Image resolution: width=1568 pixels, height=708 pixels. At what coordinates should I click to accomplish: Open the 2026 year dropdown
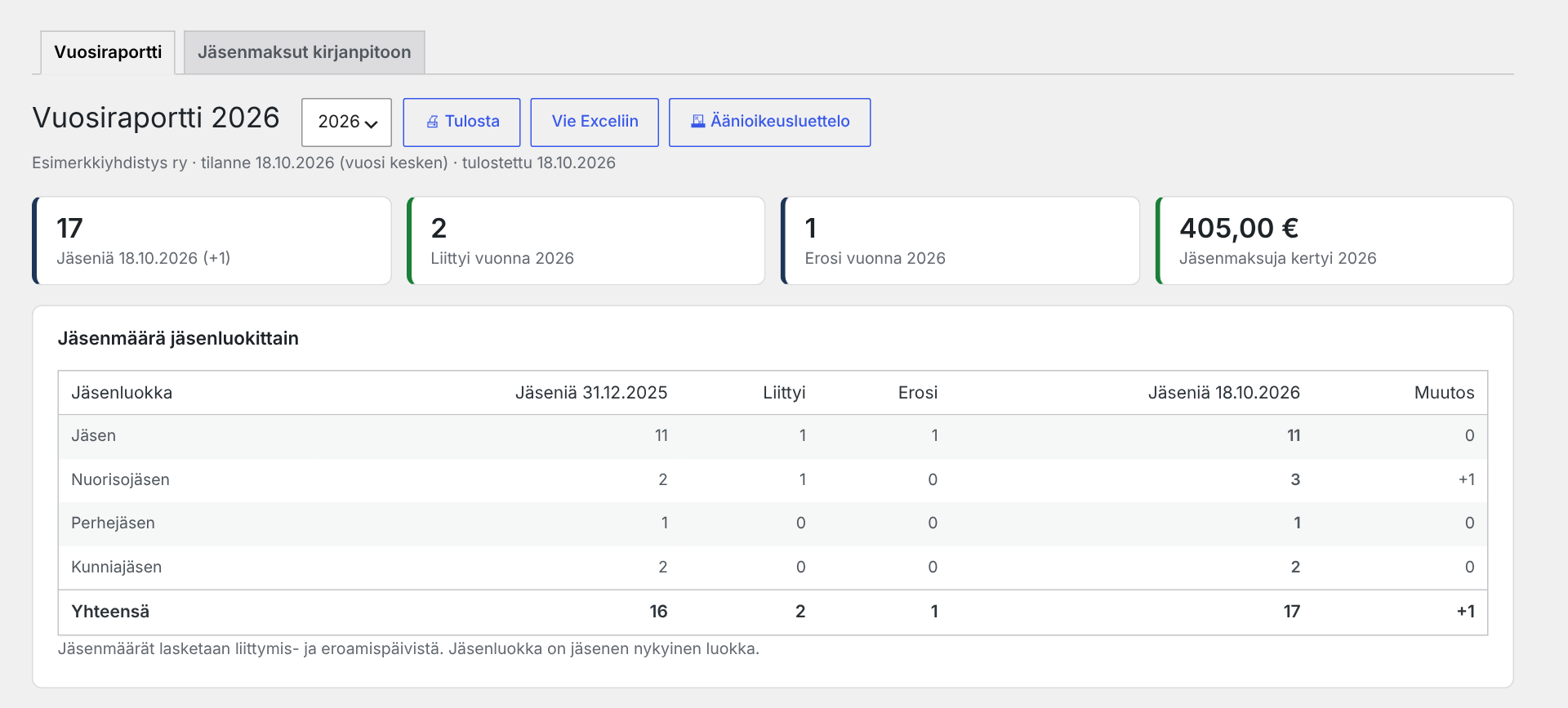(x=346, y=122)
